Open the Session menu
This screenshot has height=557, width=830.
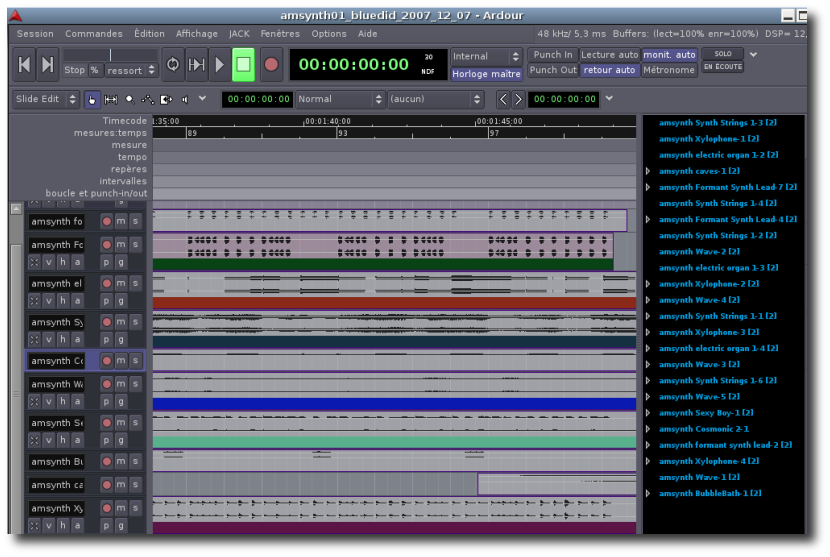pos(35,33)
